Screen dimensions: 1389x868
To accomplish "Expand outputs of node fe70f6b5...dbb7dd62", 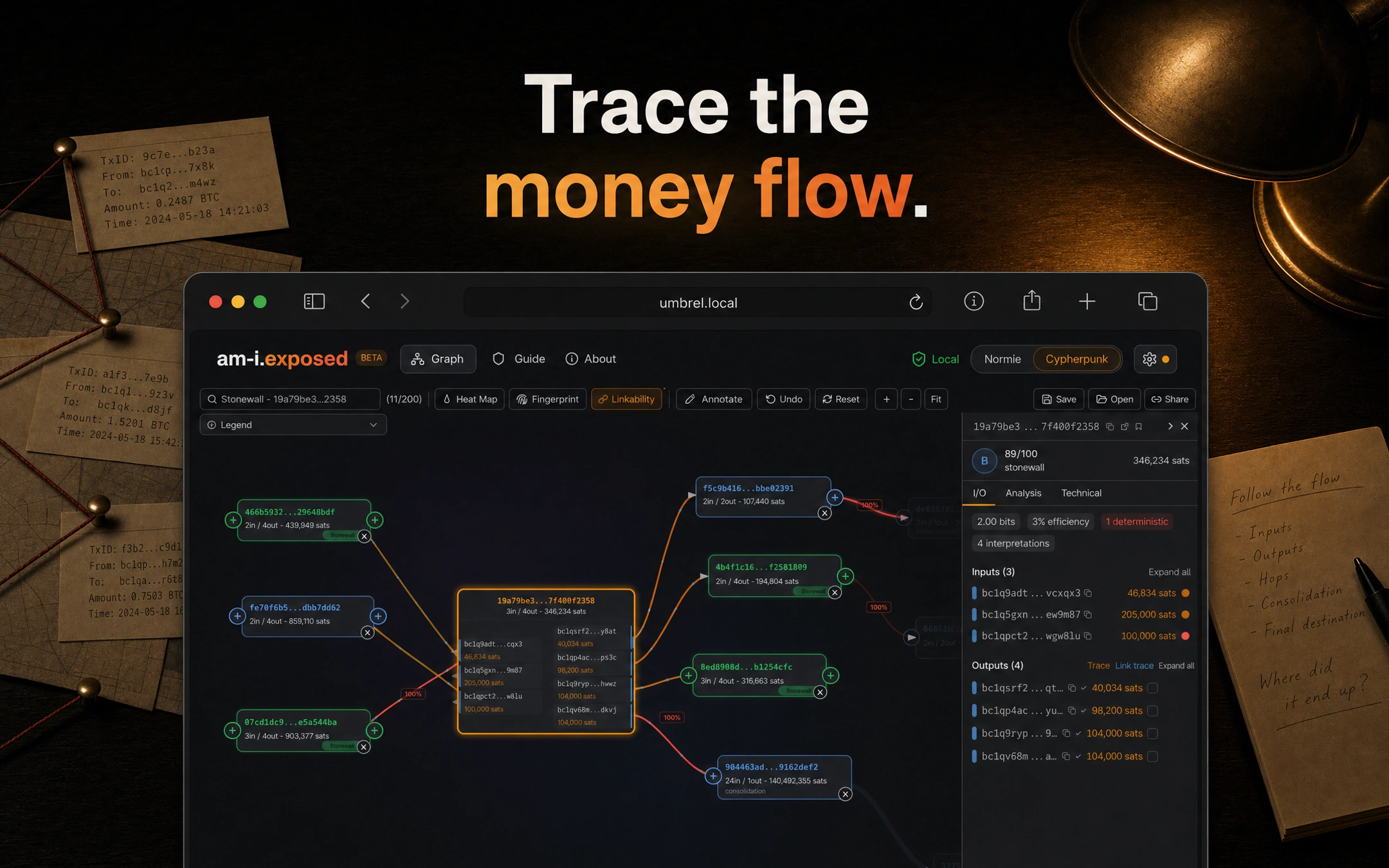I will pos(378,616).
